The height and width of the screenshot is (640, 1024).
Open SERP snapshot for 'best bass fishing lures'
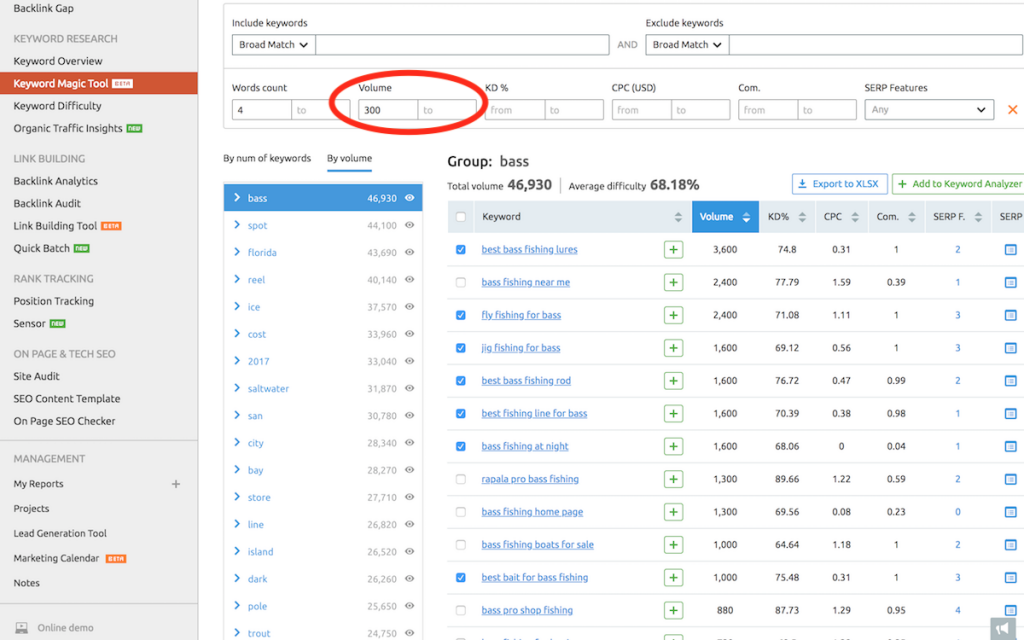coord(1010,249)
